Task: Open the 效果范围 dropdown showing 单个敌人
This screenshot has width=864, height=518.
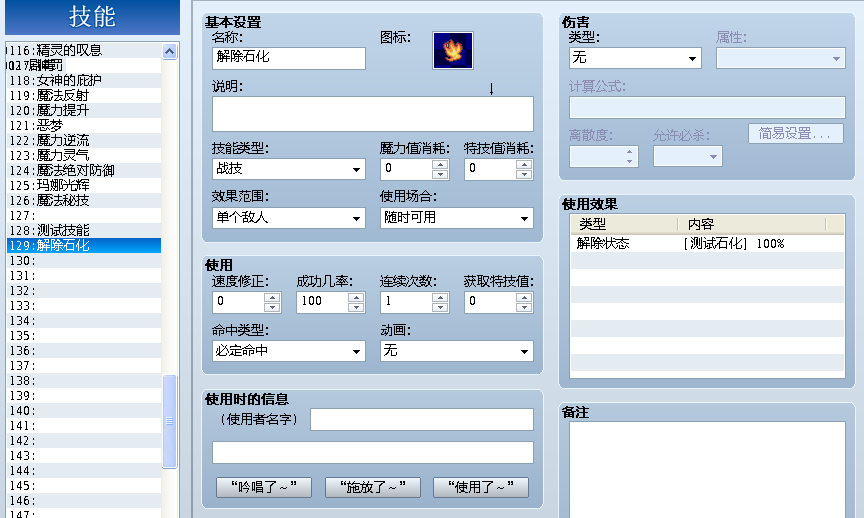Action: point(289,218)
